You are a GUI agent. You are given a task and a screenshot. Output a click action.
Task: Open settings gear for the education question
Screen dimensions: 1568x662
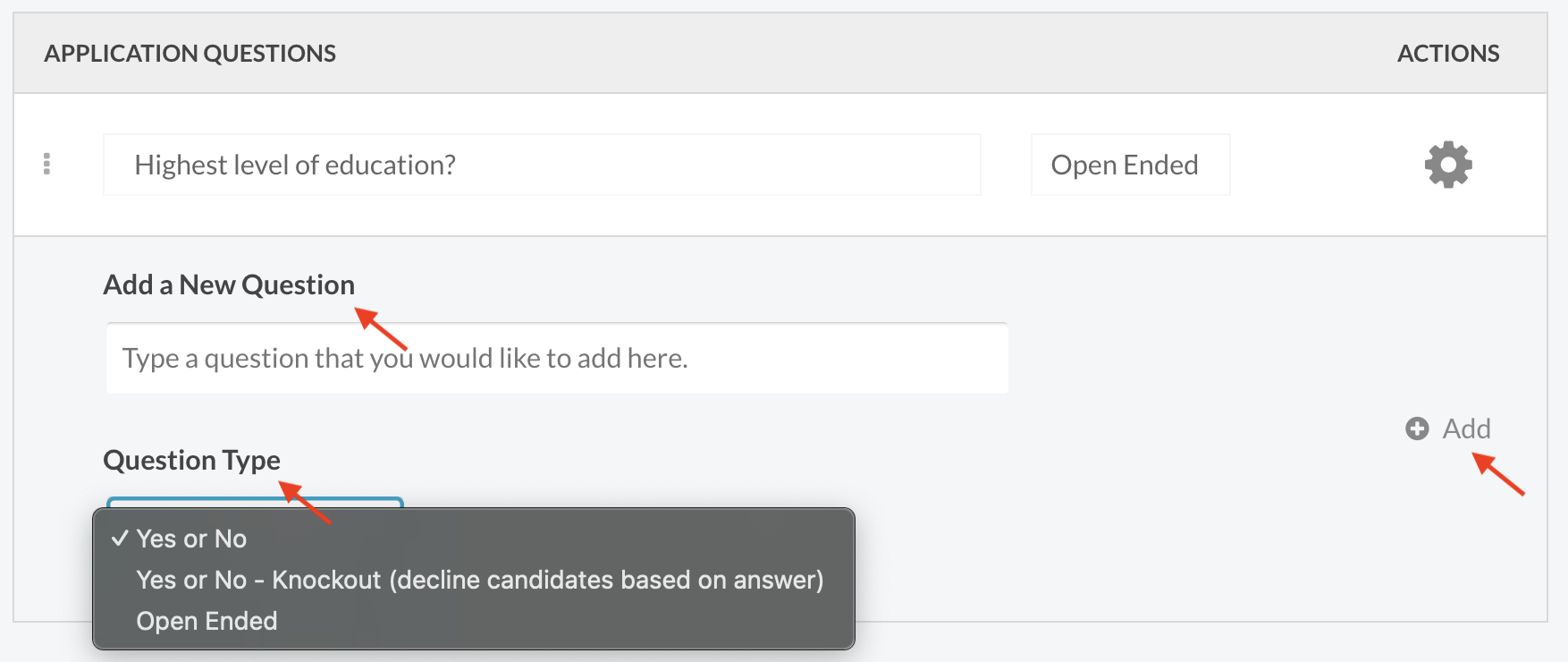(x=1448, y=165)
